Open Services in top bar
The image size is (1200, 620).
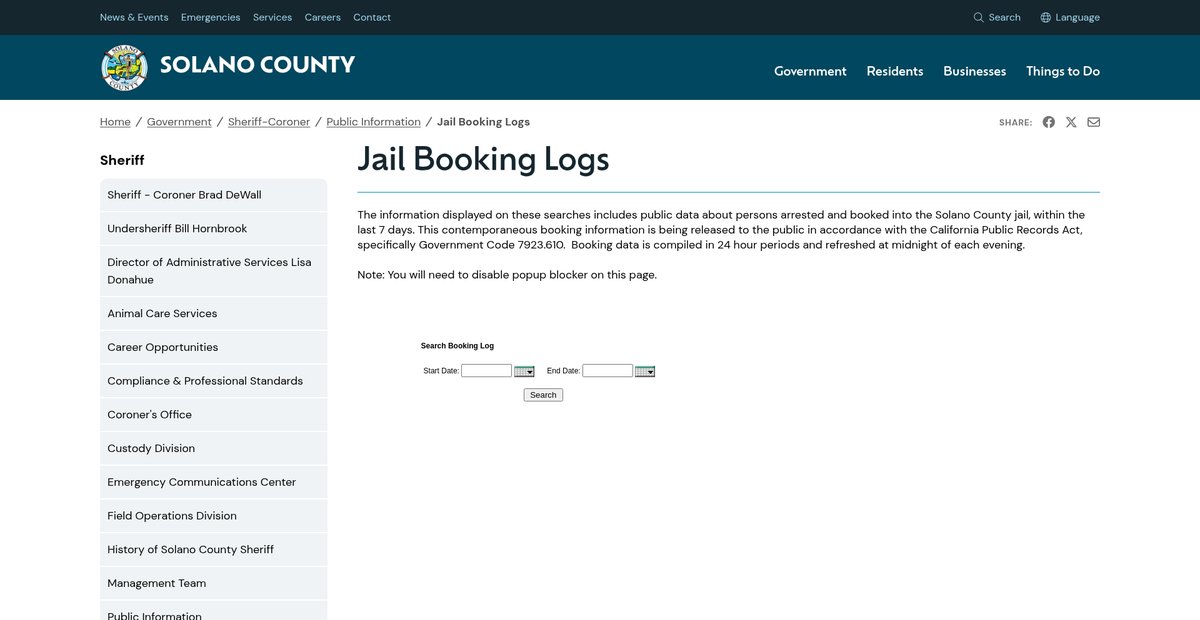(x=272, y=17)
